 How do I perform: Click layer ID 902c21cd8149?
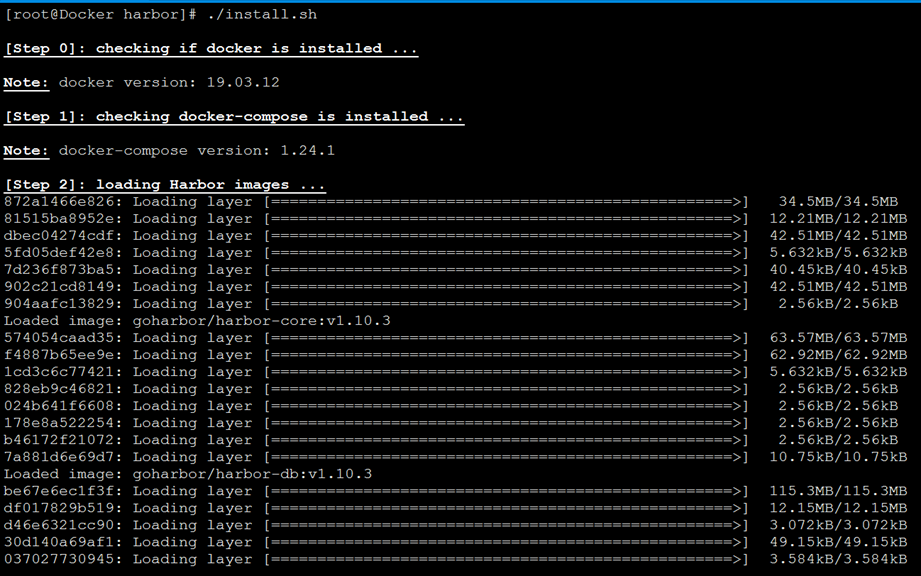[x=59, y=287]
